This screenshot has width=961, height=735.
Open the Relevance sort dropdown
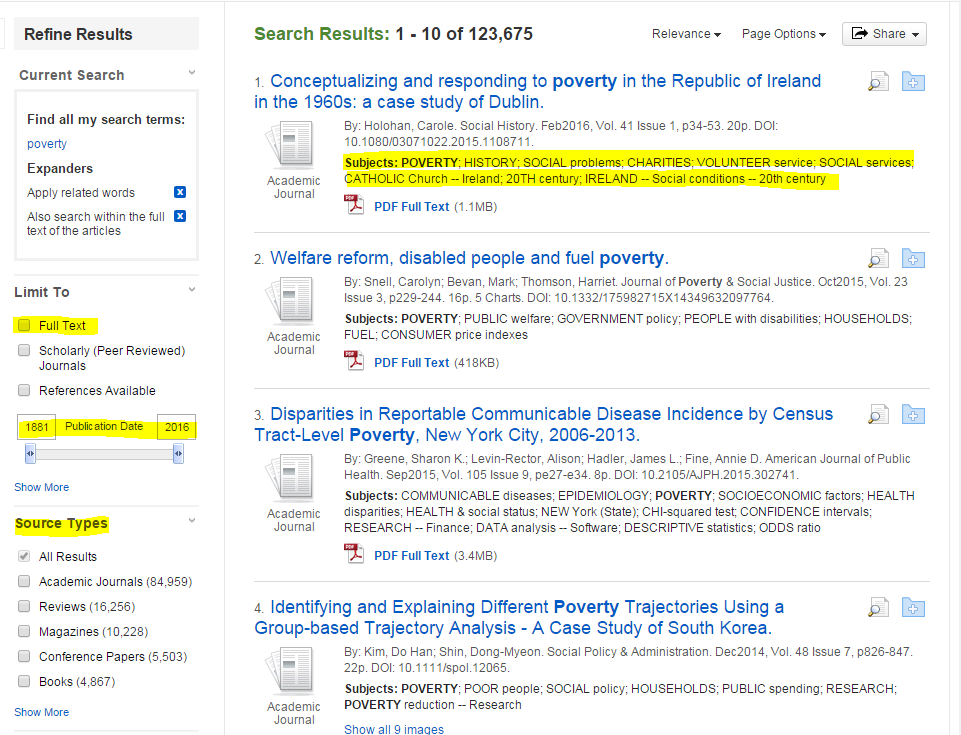pyautogui.click(x=685, y=33)
